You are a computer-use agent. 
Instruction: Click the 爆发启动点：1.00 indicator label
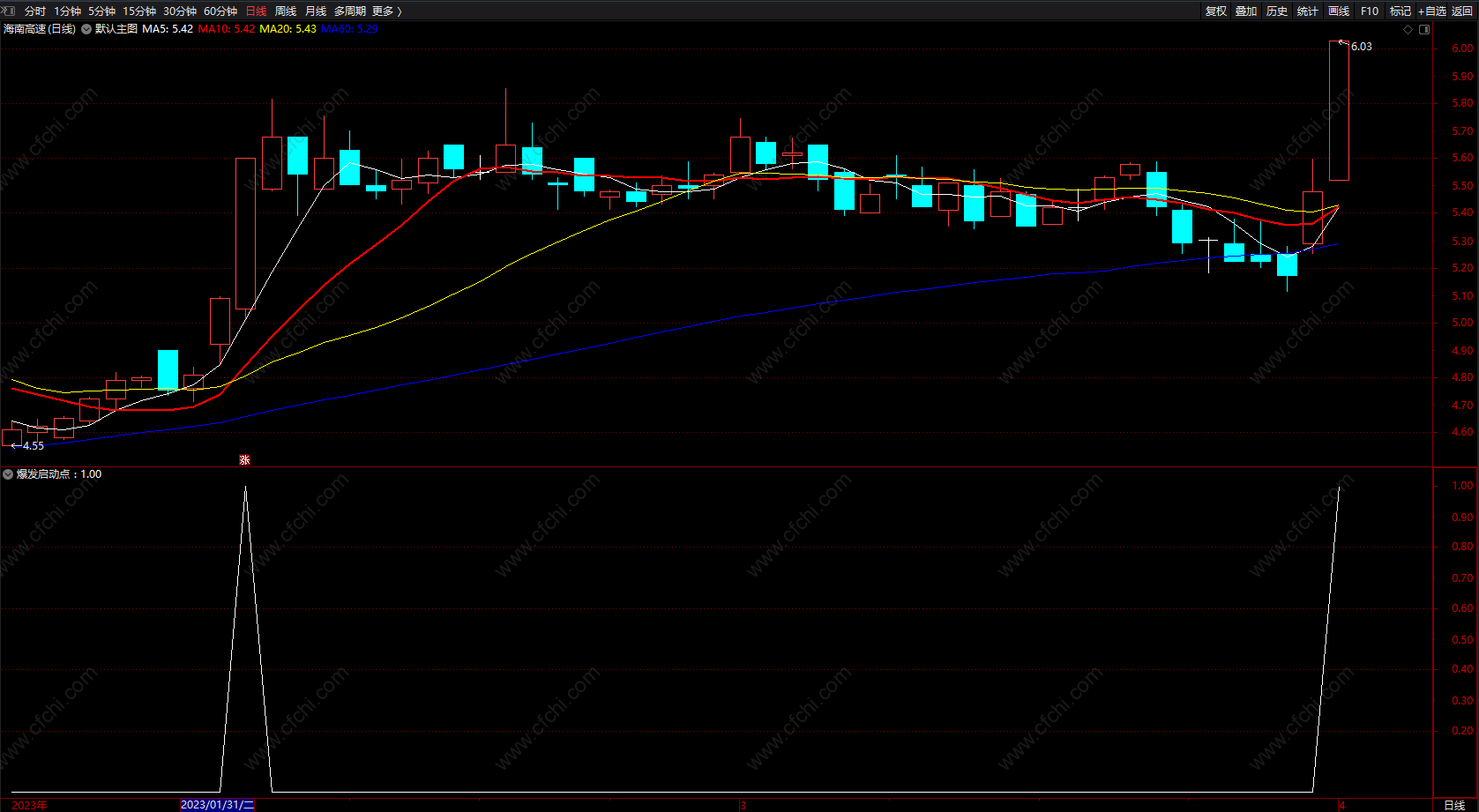(59, 474)
